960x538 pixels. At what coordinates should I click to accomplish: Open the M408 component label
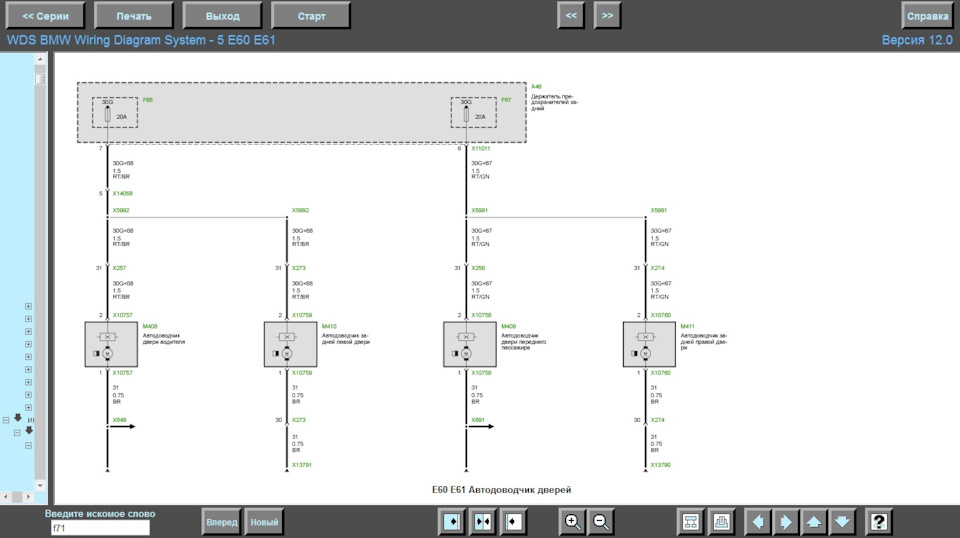point(150,326)
